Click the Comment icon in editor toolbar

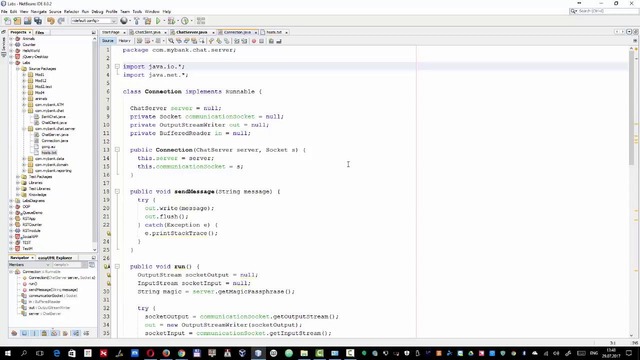pos(271,41)
